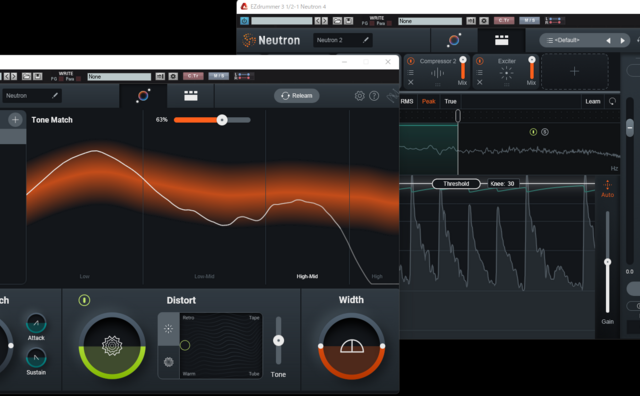This screenshot has width=640, height=396.
Task: Open options gear icon in front window
Action: point(360,96)
